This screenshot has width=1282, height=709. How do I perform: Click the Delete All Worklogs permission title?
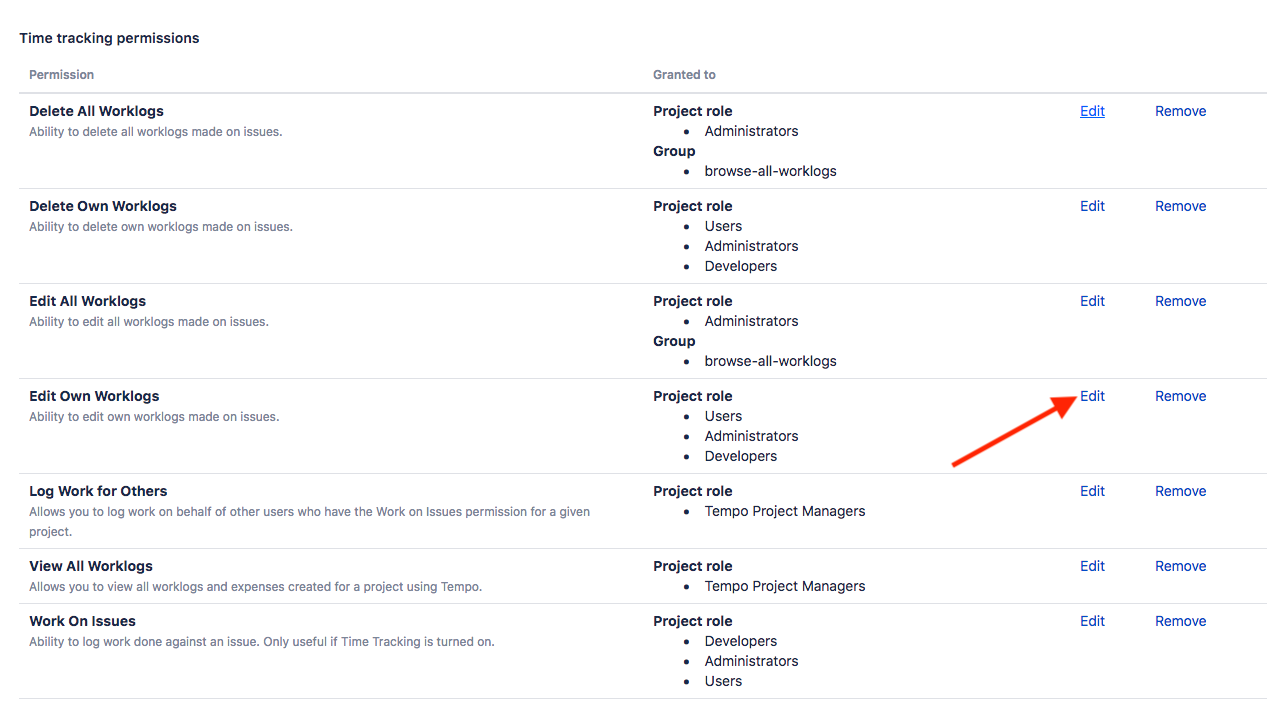click(96, 111)
